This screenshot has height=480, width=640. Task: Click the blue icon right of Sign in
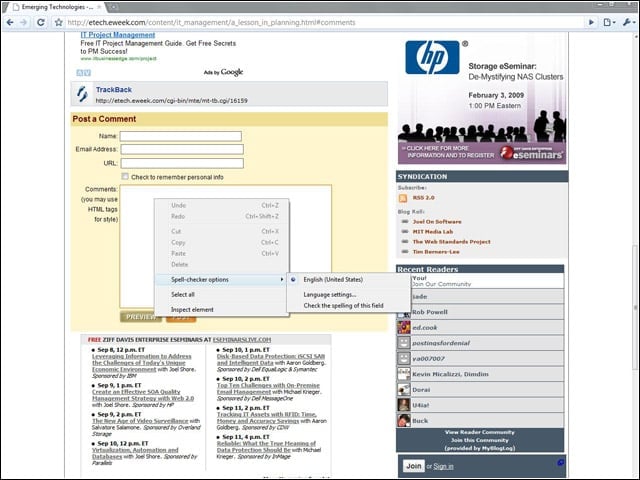point(560,462)
